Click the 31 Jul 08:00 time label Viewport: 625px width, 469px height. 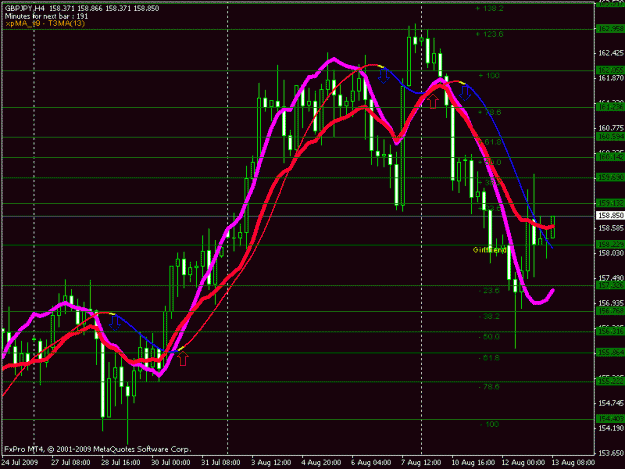pyautogui.click(x=221, y=463)
